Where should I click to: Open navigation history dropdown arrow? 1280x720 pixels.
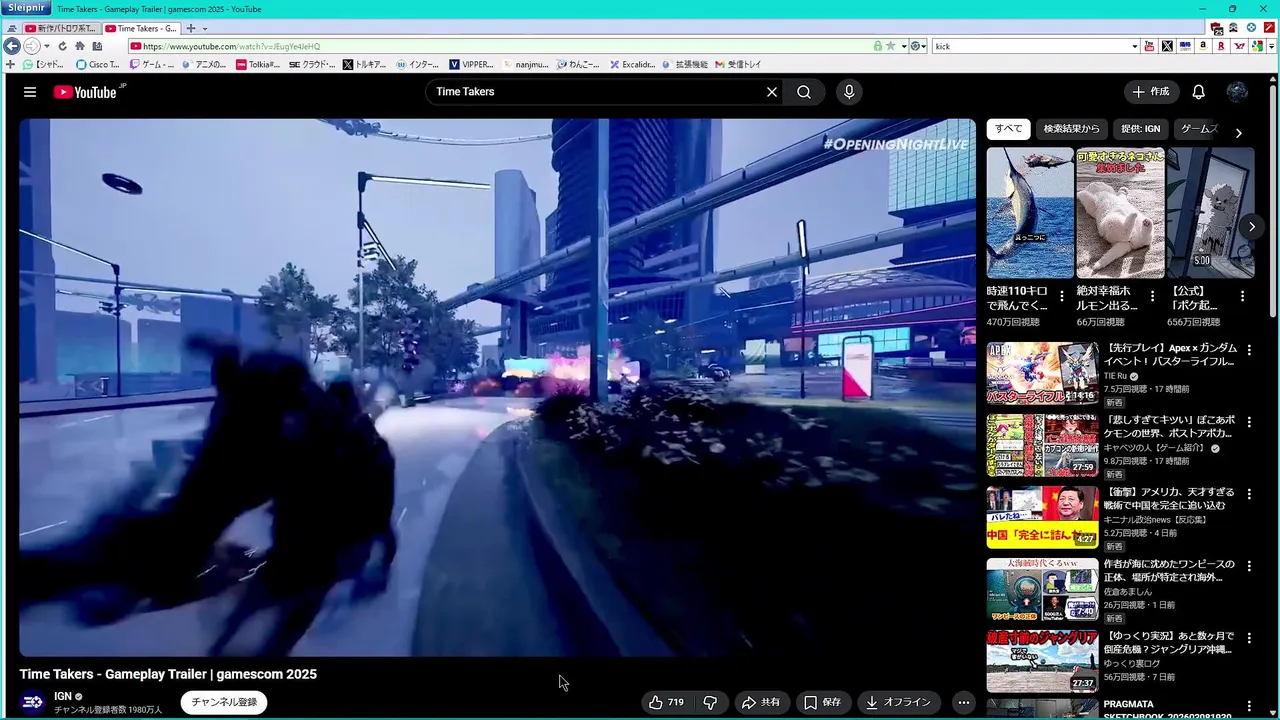(x=46, y=46)
